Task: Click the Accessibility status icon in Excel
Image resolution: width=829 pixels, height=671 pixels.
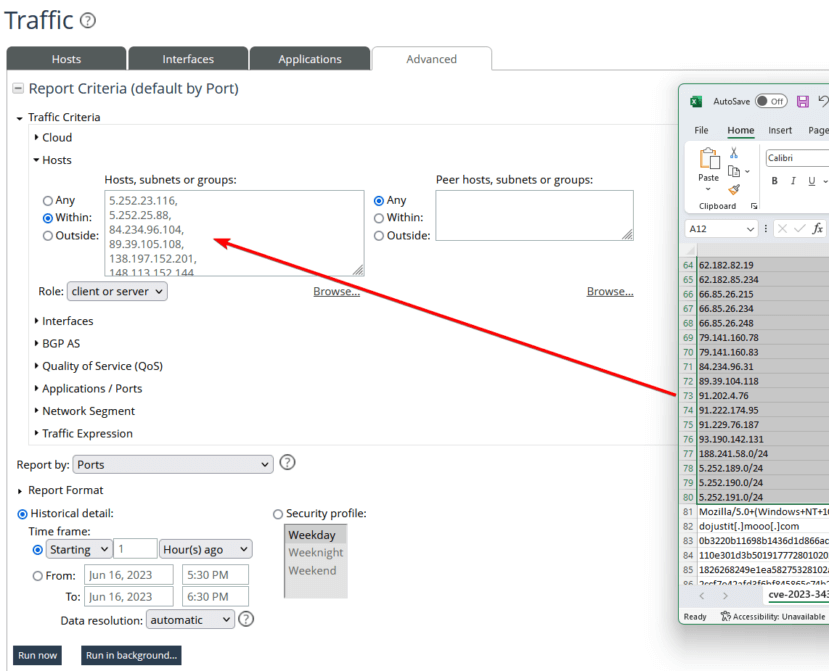Action: 726,617
